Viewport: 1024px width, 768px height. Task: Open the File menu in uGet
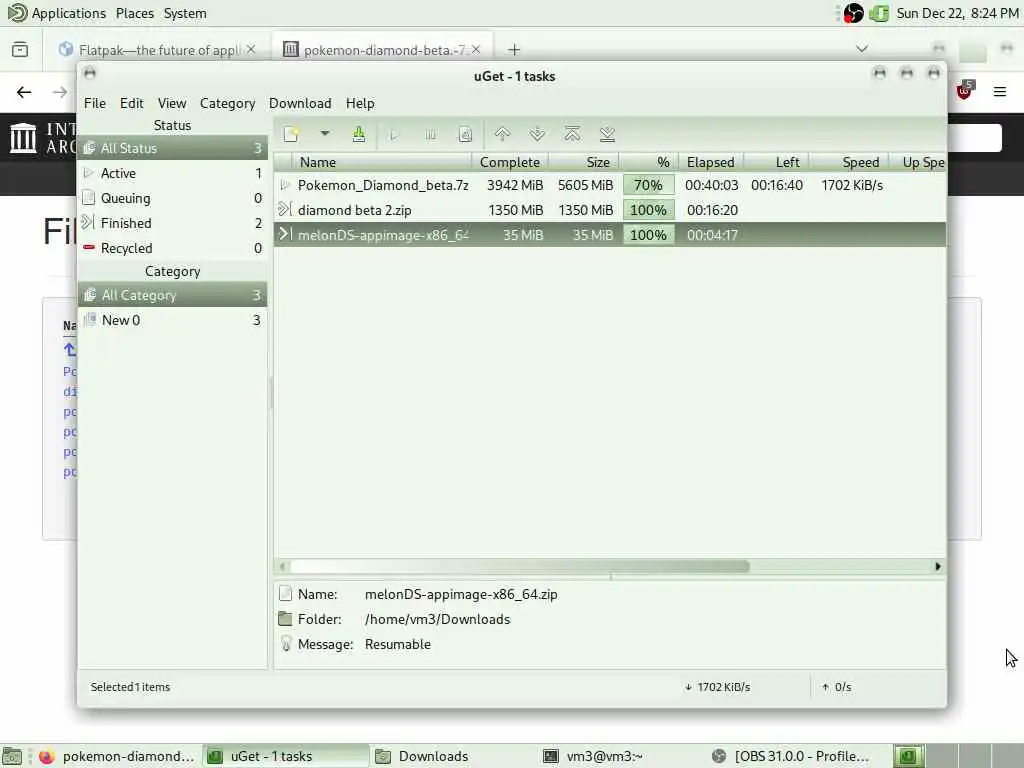point(95,103)
